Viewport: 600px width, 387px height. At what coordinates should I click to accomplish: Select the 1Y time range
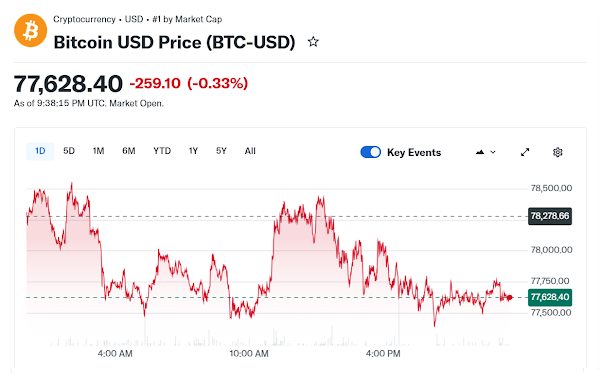[193, 151]
